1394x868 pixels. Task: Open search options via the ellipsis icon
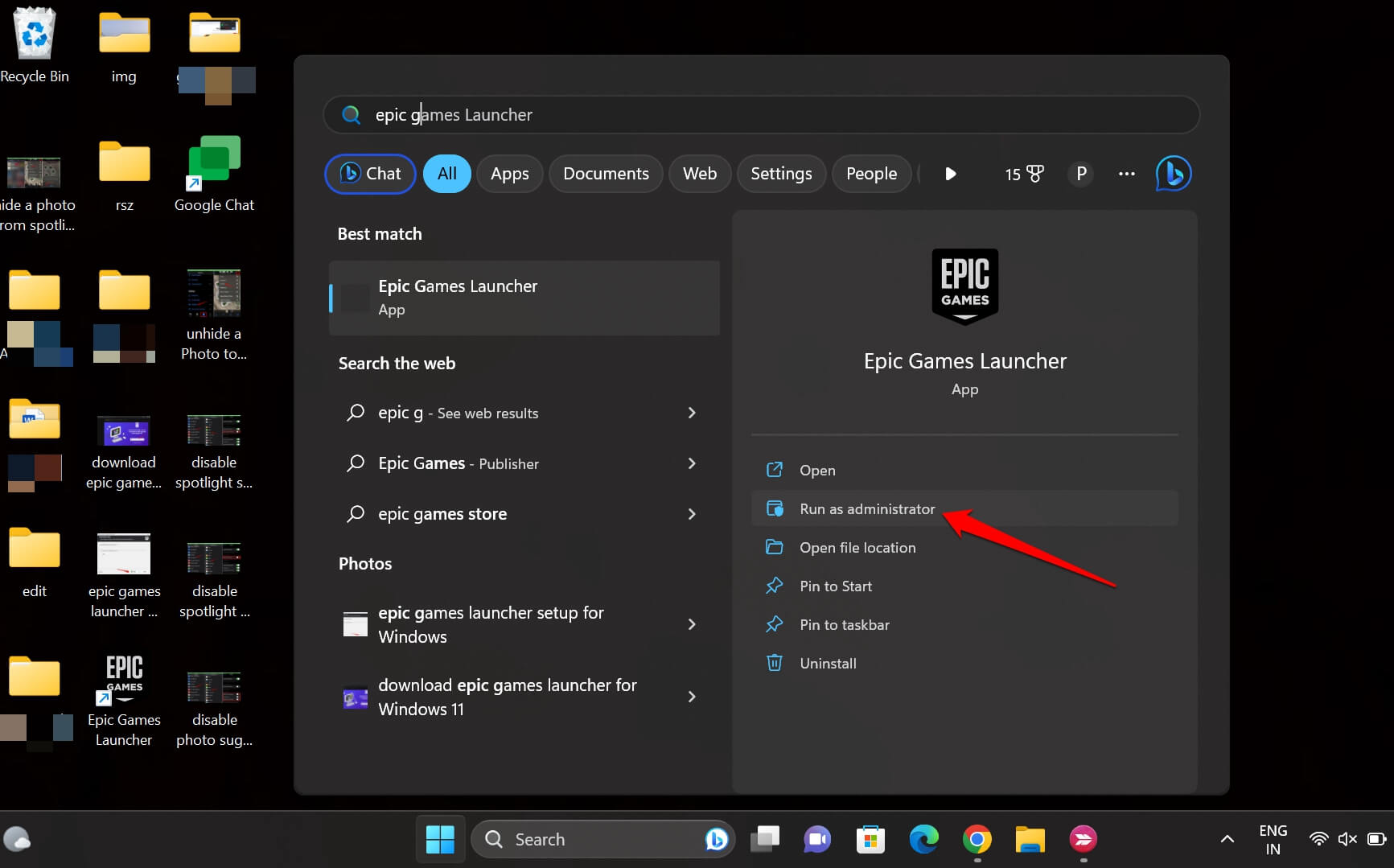1126,173
